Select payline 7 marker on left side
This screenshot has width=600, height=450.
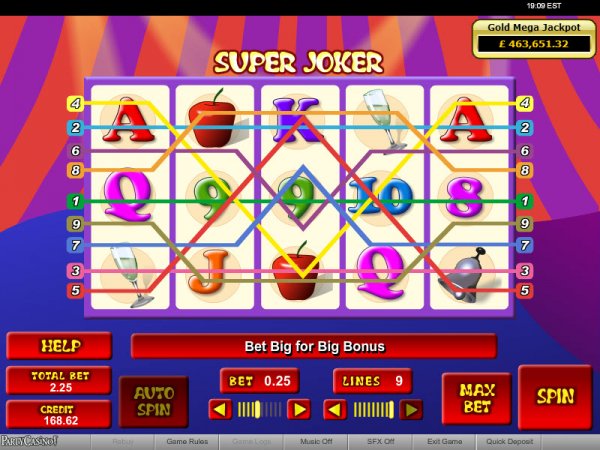click(x=75, y=245)
